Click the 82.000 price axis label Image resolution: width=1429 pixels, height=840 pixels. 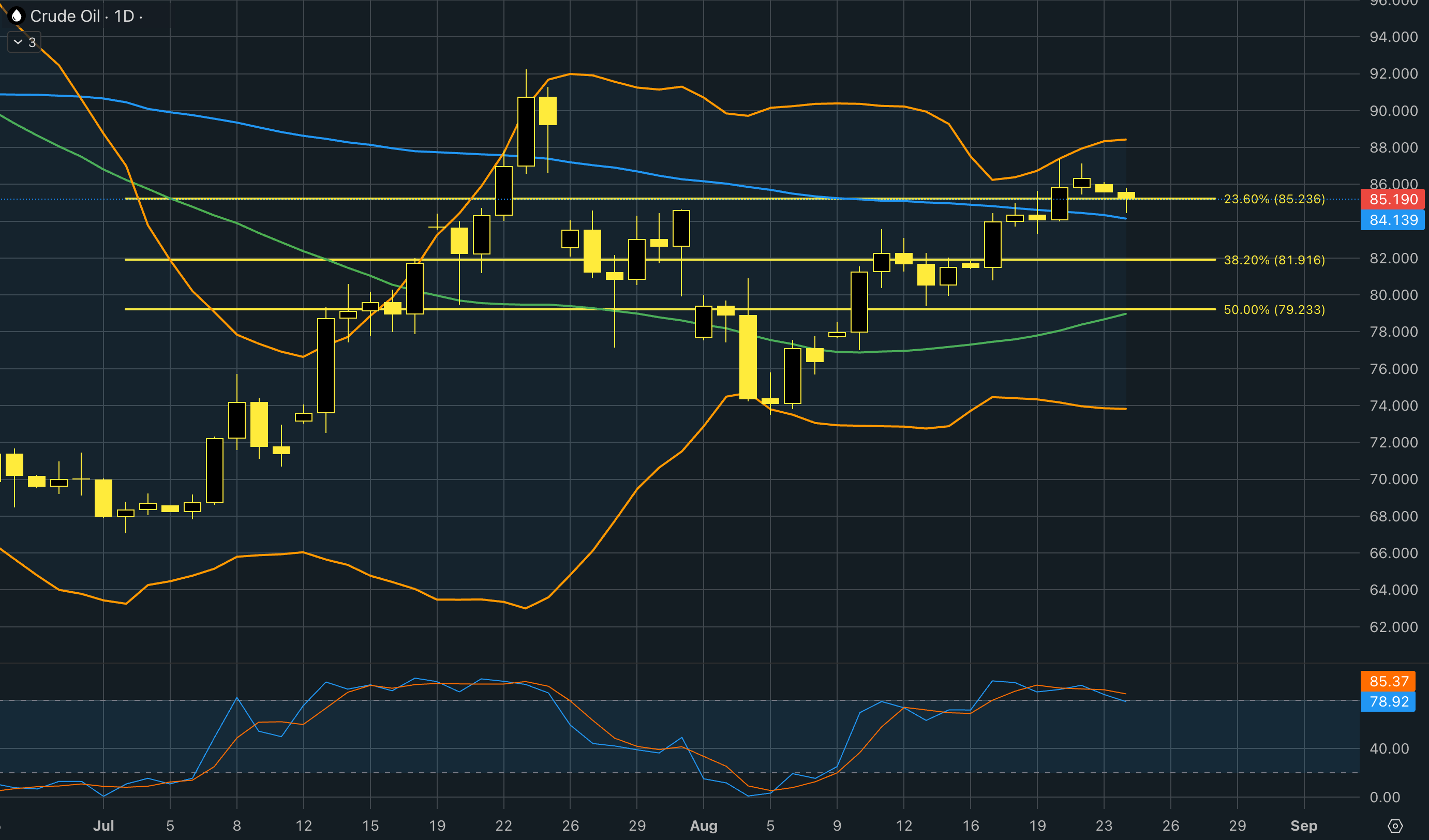(x=1393, y=258)
